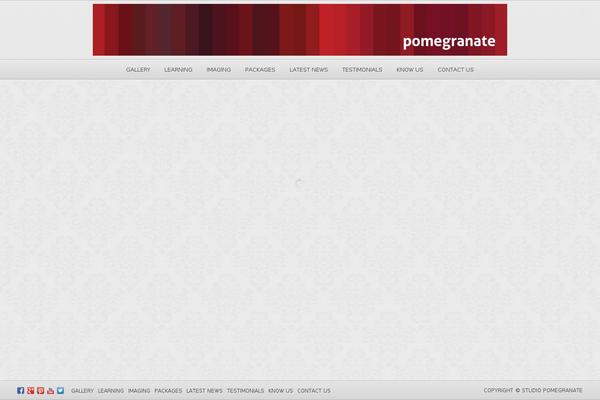
Task: Open the Pinterest icon in footer
Action: click(41, 390)
